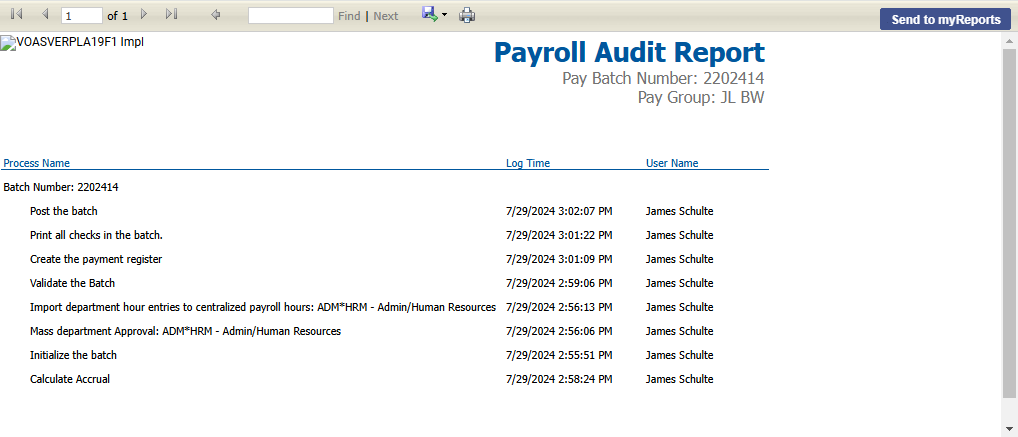The width and height of the screenshot is (1018, 437).
Task: Select 'Create the payment register' row text
Action: (x=96, y=259)
